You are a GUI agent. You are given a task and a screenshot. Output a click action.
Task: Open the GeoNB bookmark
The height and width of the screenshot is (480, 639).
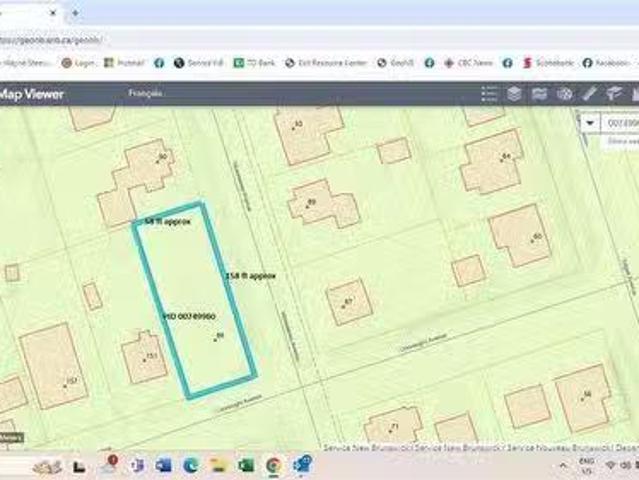coord(395,63)
